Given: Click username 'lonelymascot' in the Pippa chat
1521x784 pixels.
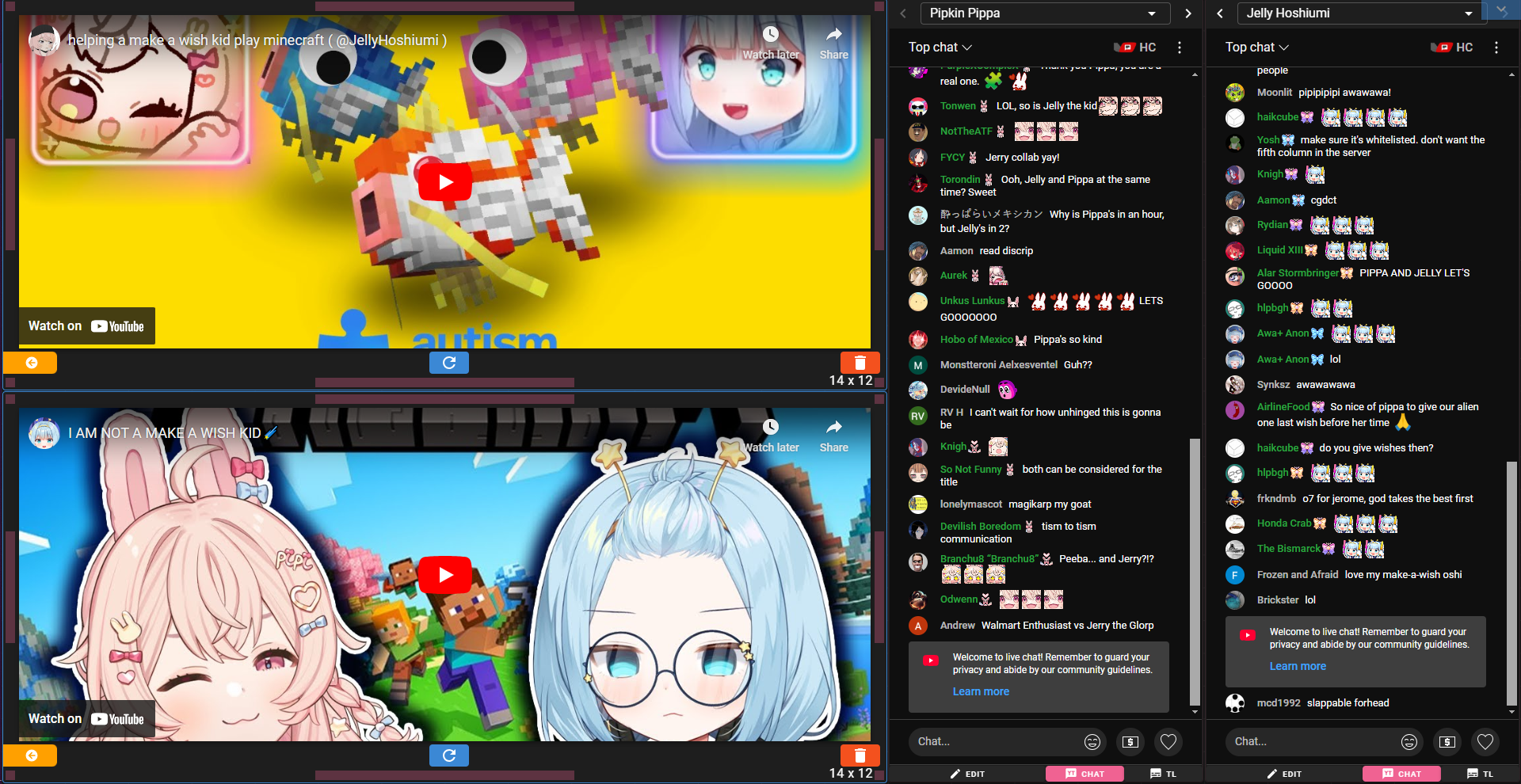Looking at the screenshot, I should tap(971, 504).
